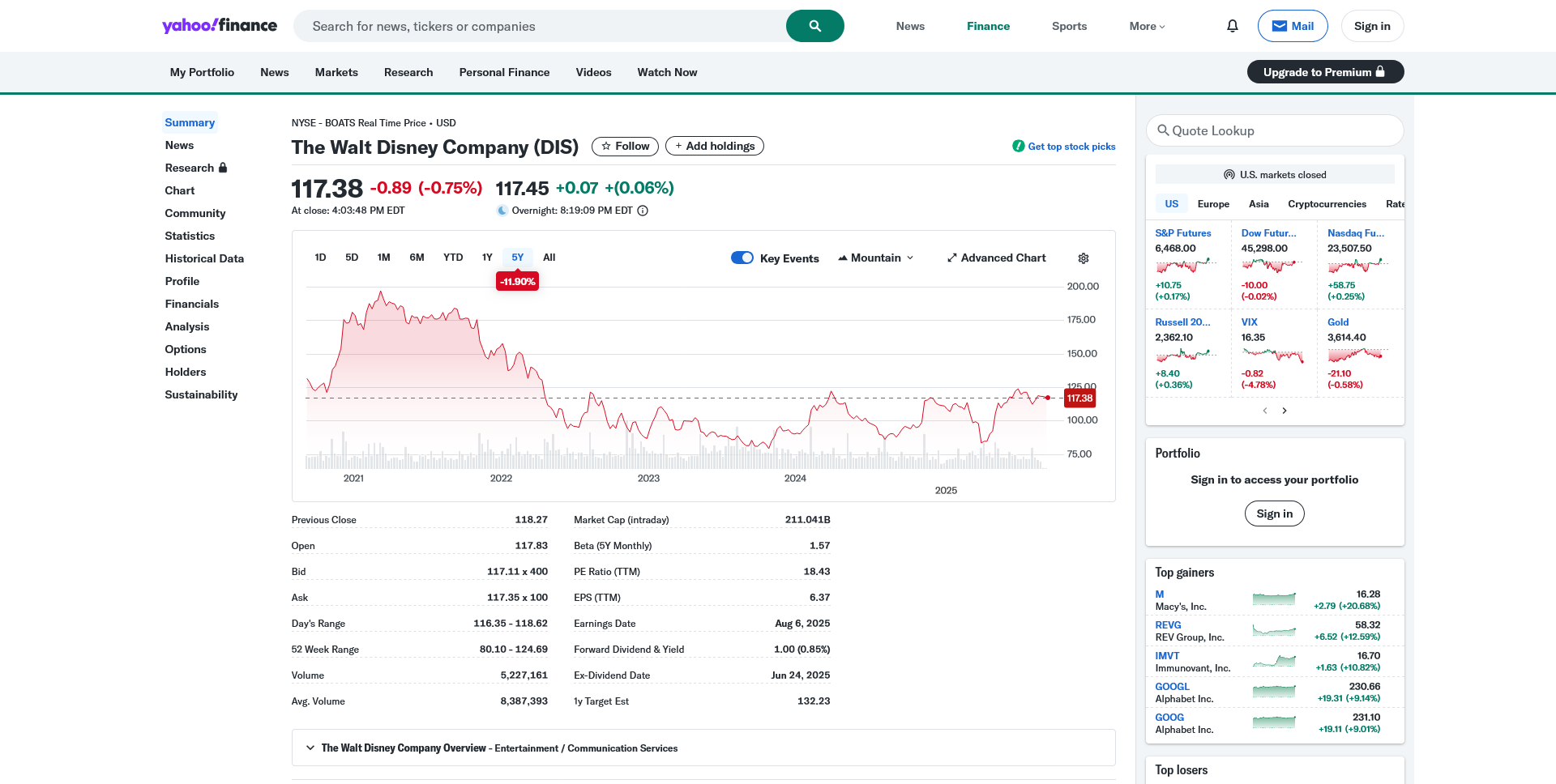Click the 52 Week Range value 80.10 - 124.69

tap(514, 650)
